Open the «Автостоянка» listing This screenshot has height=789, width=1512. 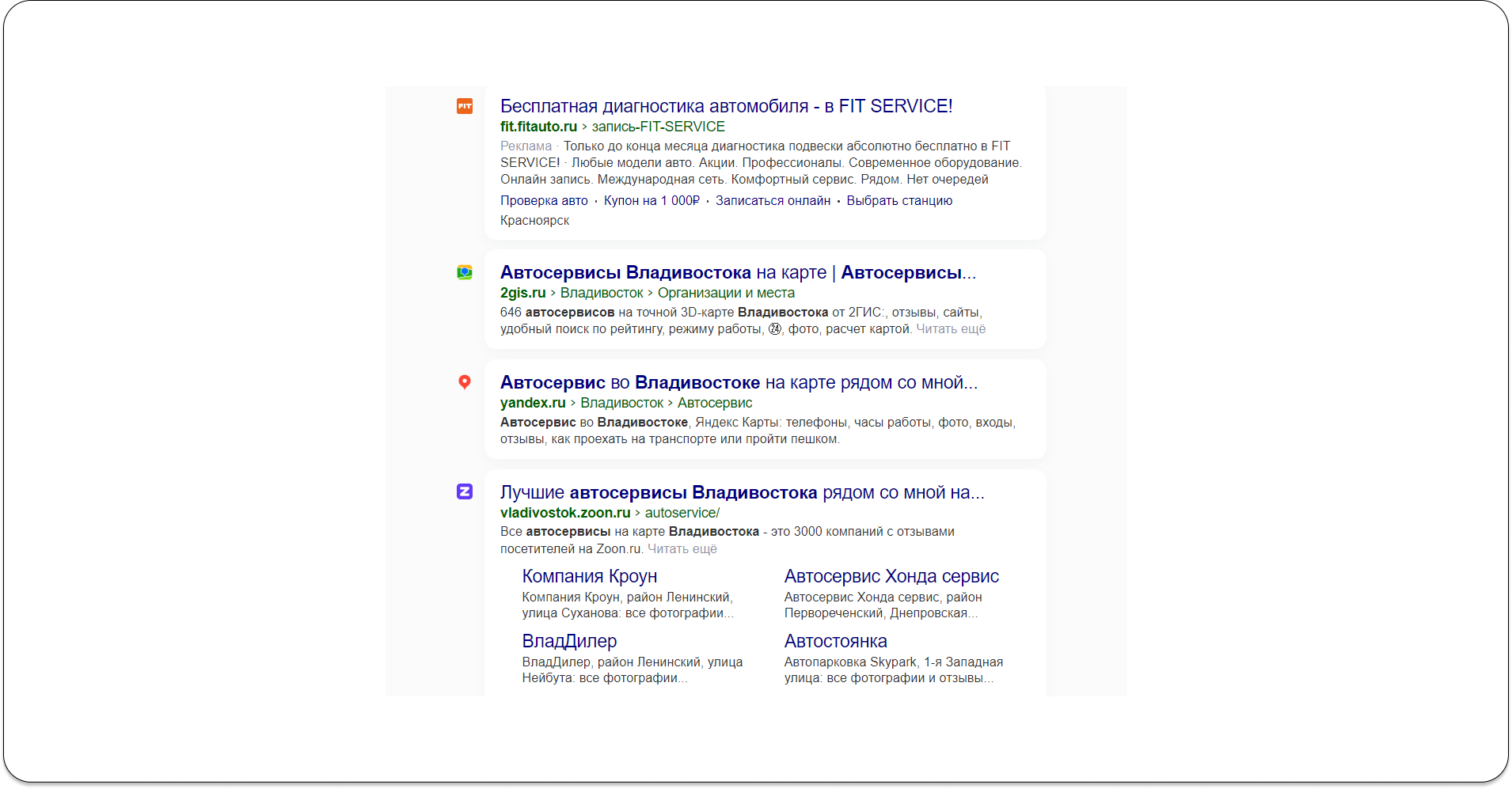pyautogui.click(x=834, y=640)
